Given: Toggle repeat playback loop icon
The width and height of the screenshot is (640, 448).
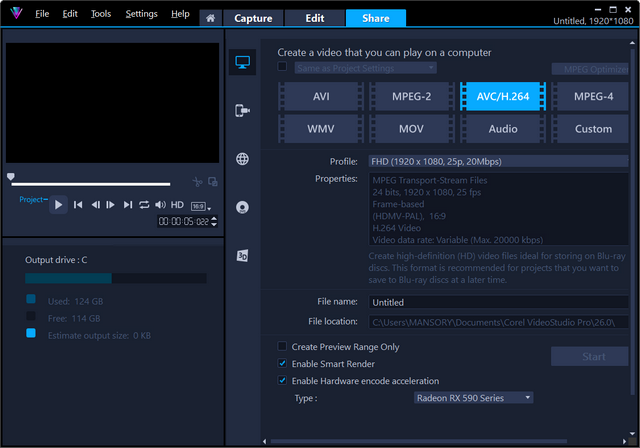Looking at the screenshot, I should [144, 205].
